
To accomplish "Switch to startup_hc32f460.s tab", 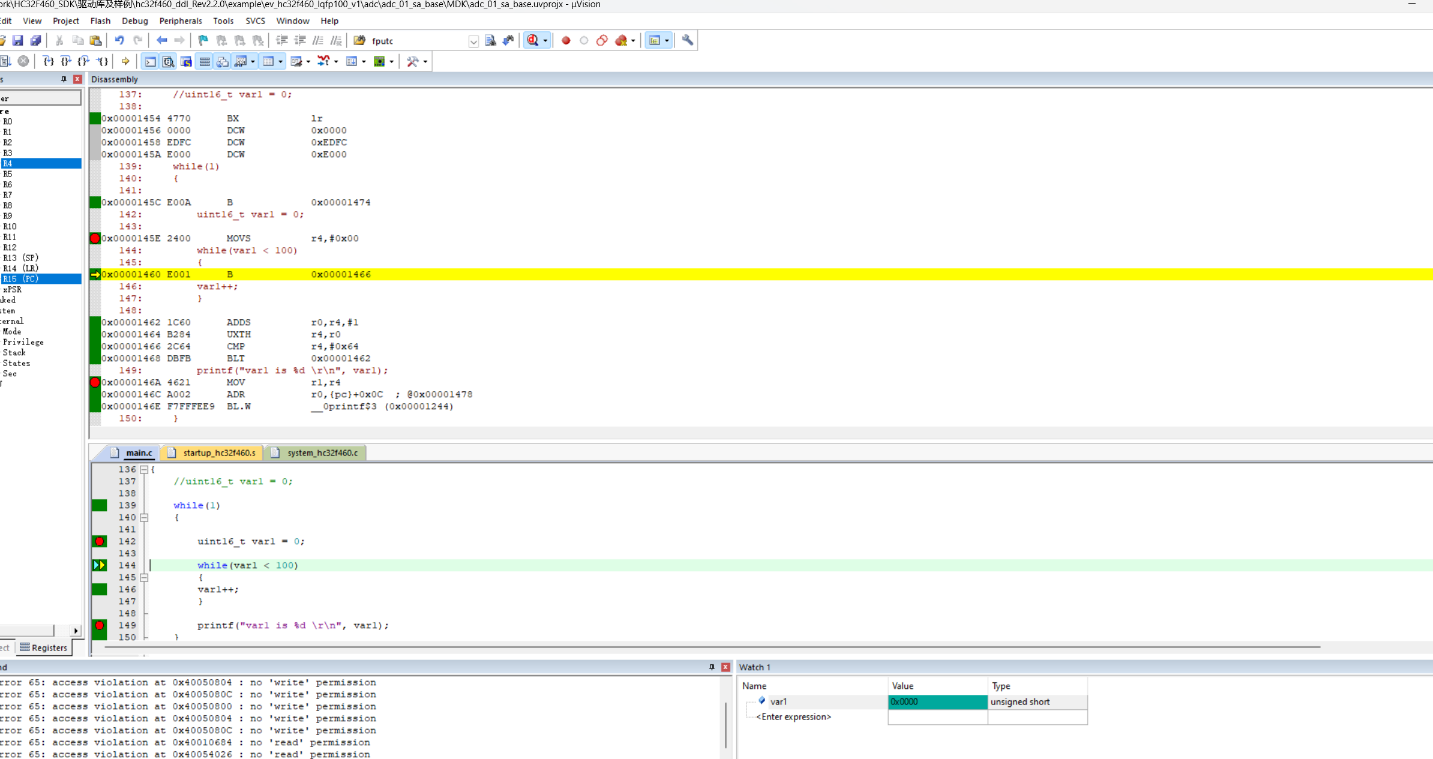I will click(212, 453).
